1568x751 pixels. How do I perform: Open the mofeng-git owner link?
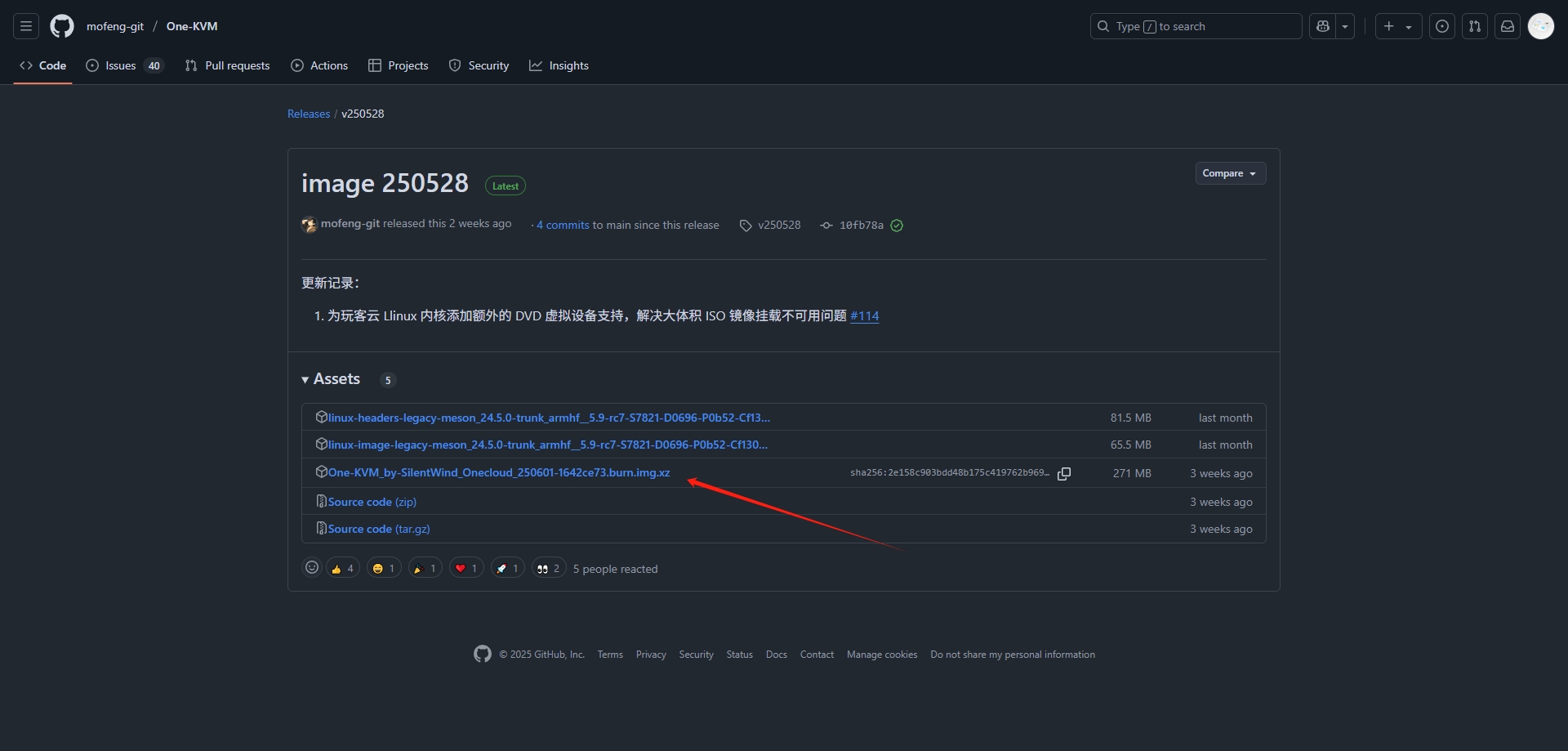(x=115, y=26)
